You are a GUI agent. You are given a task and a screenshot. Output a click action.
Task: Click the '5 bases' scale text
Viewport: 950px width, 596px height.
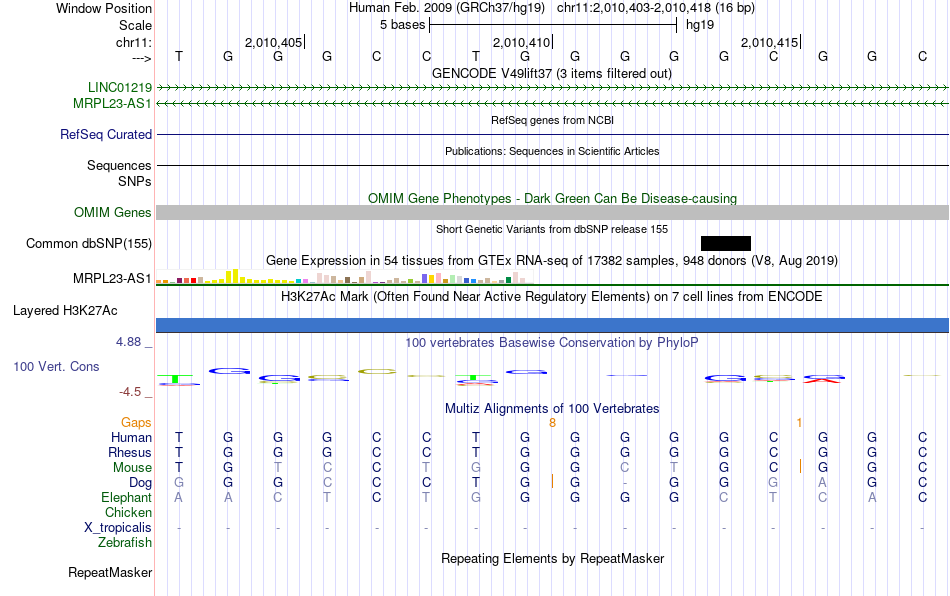pyautogui.click(x=403, y=25)
